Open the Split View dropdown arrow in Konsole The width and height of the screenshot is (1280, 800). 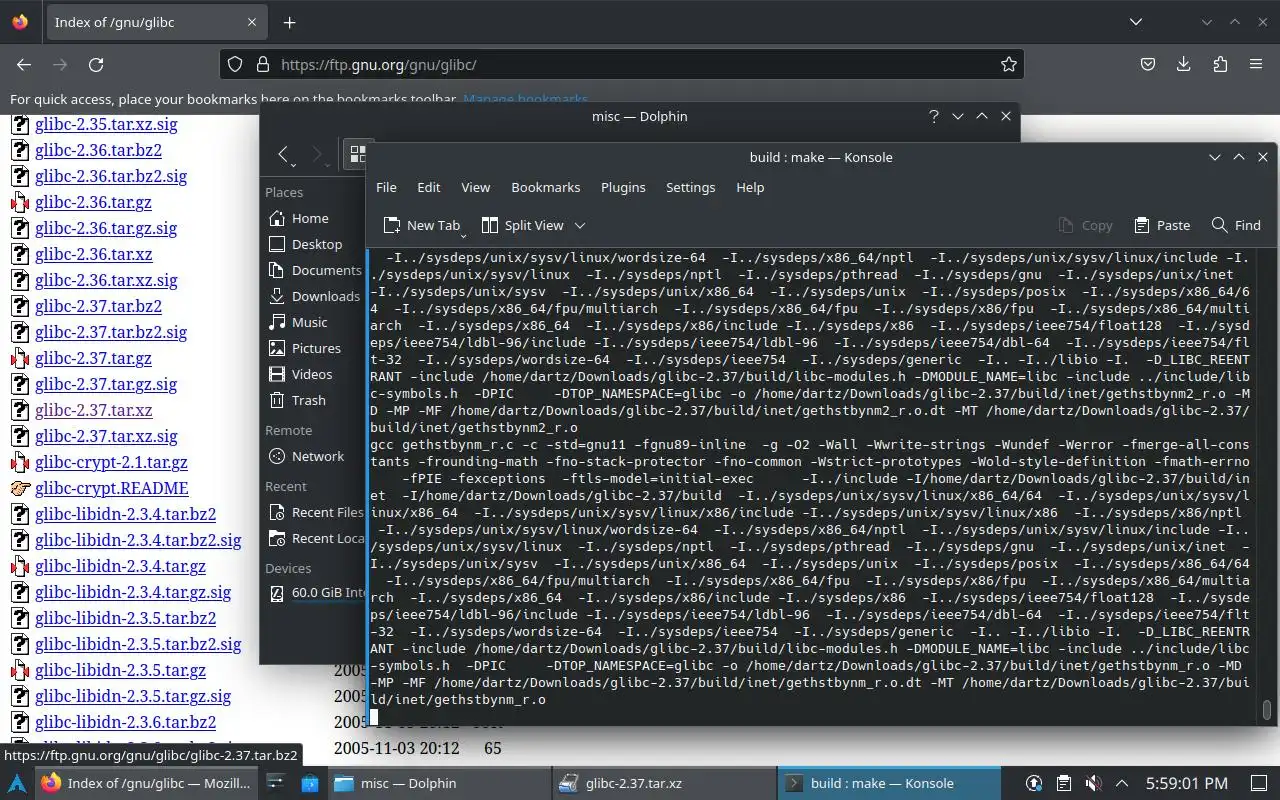580,225
